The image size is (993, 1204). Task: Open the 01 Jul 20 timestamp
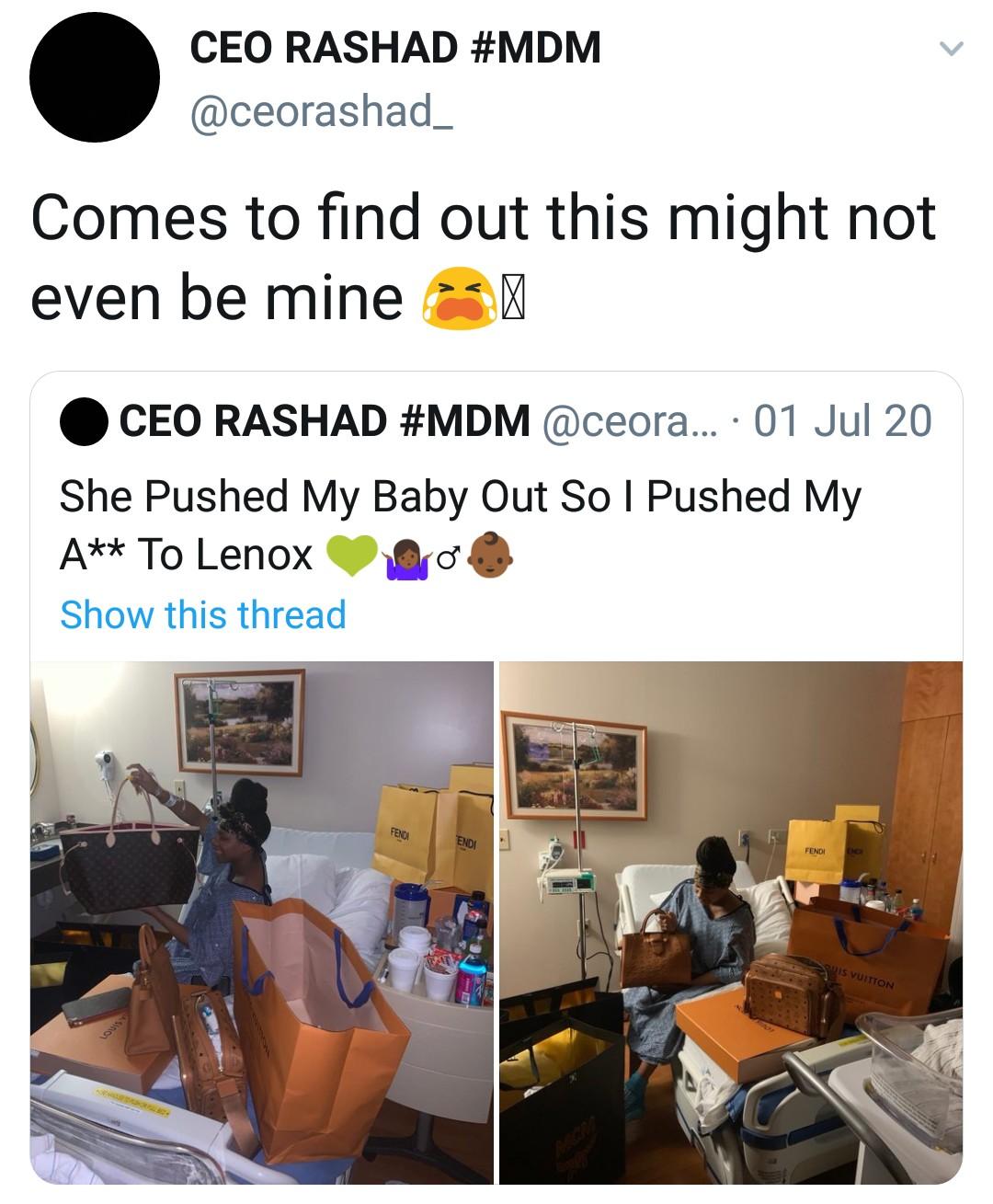click(x=843, y=421)
